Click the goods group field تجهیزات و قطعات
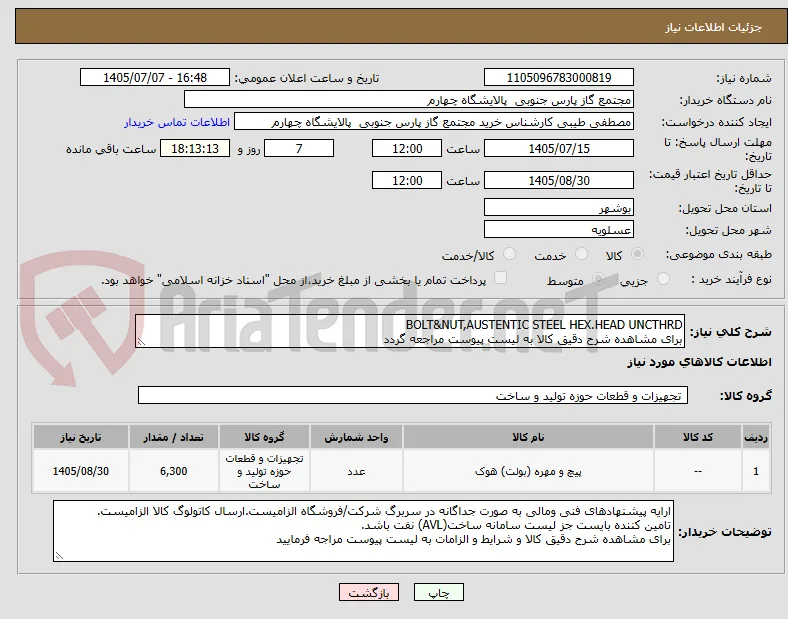This screenshot has height=619, width=788. (x=413, y=395)
